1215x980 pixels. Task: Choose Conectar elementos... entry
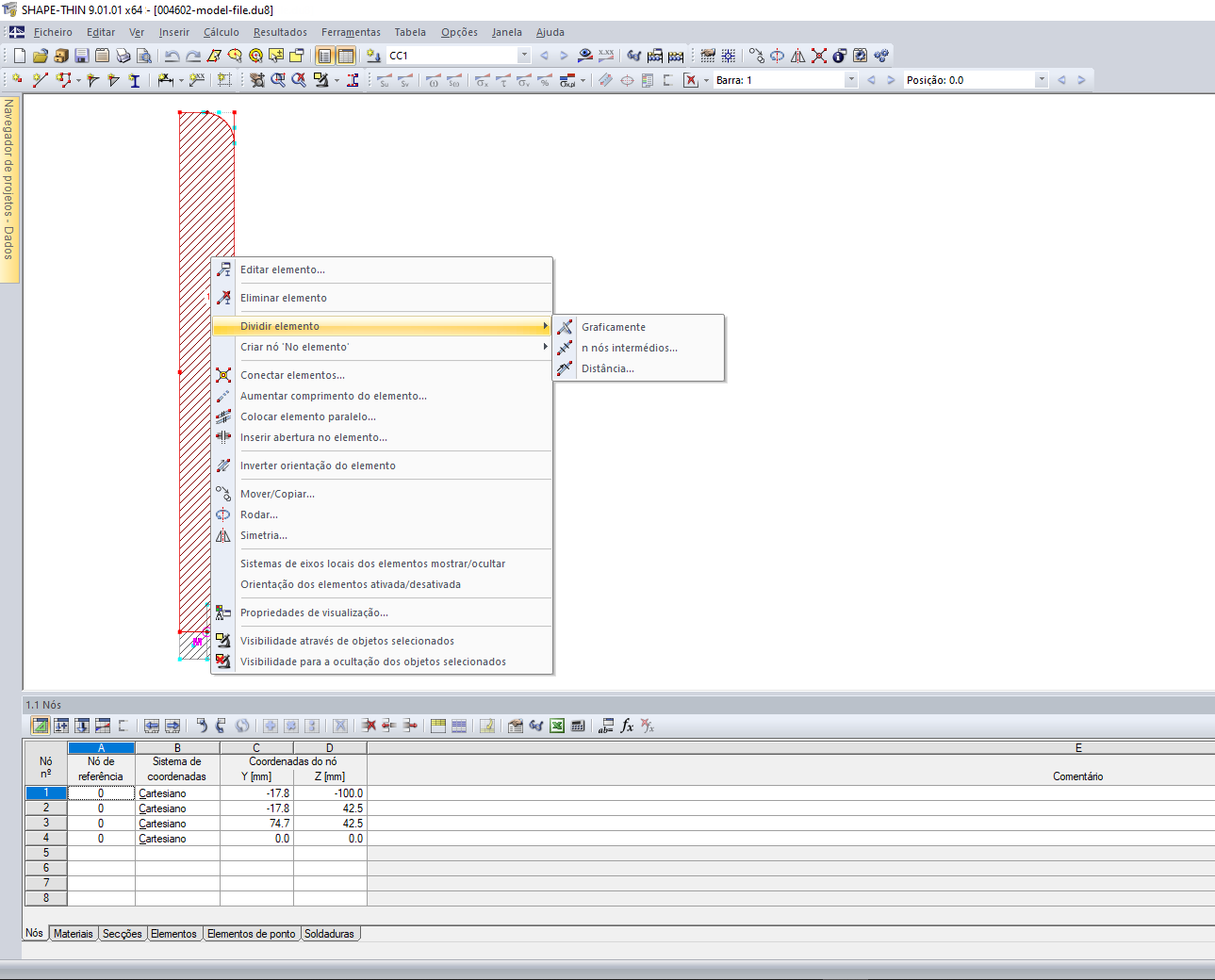382,375
